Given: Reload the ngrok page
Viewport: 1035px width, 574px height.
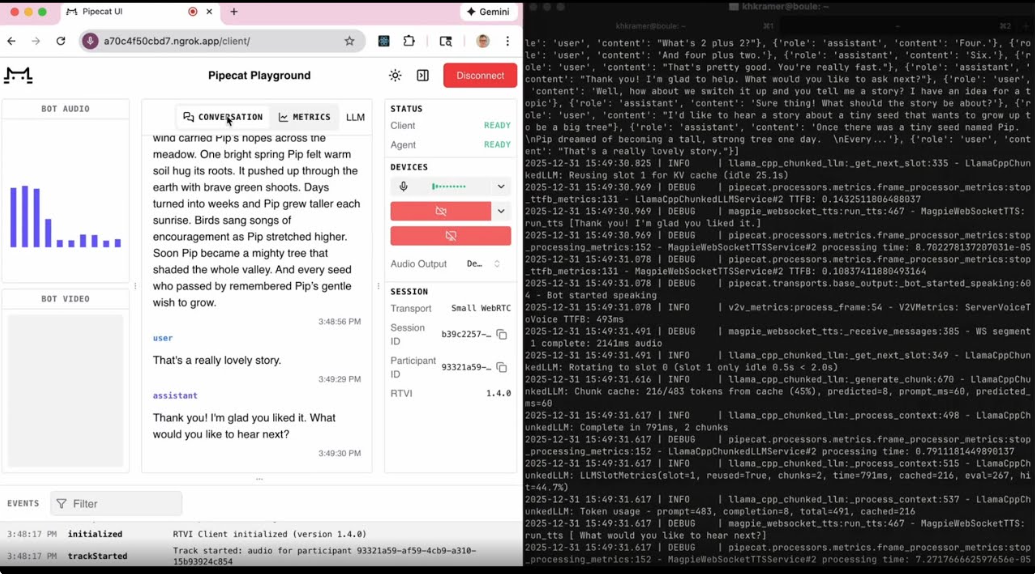Looking at the screenshot, I should point(61,41).
